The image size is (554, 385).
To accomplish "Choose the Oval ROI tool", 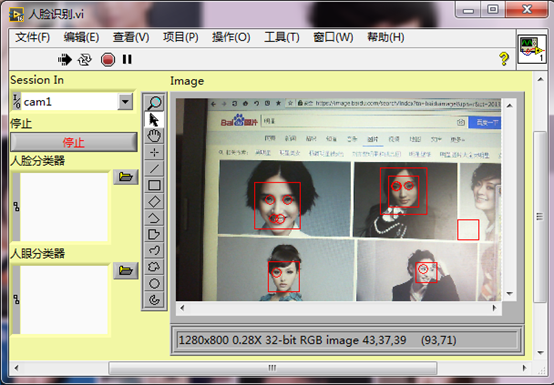I will [154, 283].
